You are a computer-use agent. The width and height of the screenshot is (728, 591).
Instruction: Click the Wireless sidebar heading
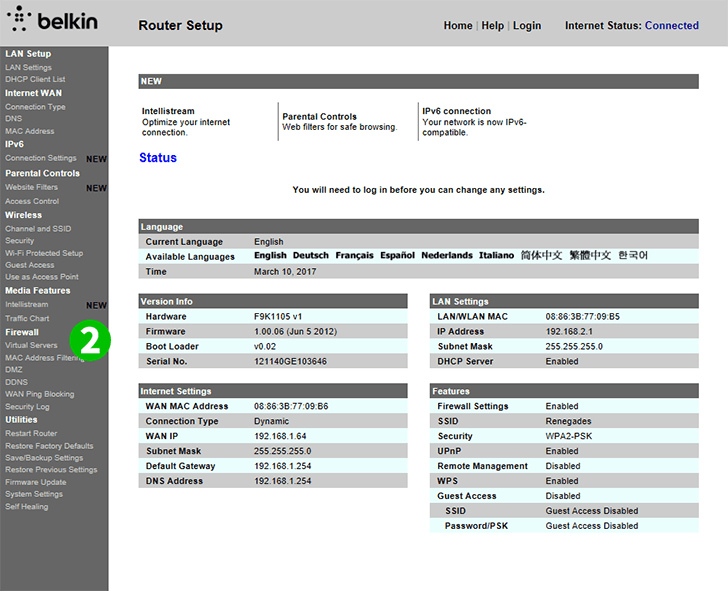[x=23, y=215]
